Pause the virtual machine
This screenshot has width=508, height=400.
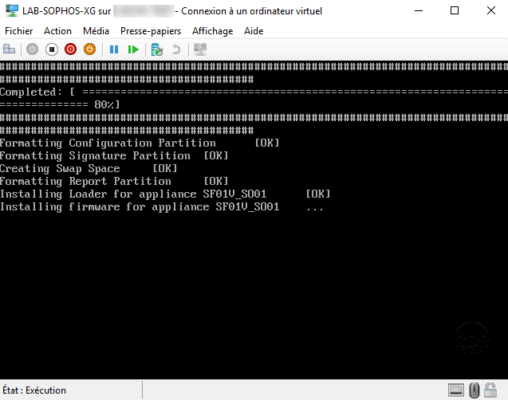click(x=114, y=50)
